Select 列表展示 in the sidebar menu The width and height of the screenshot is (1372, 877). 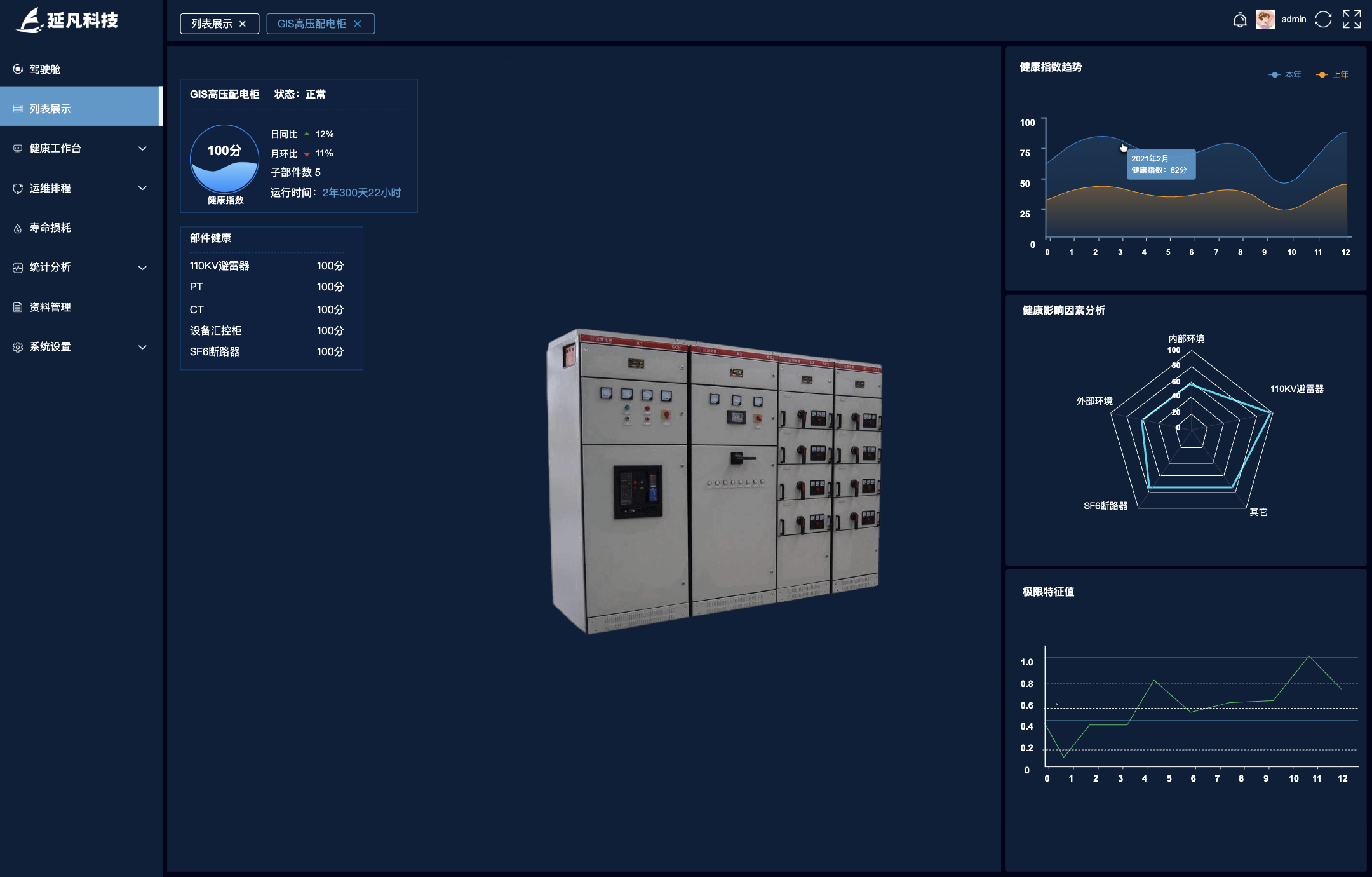(50, 109)
